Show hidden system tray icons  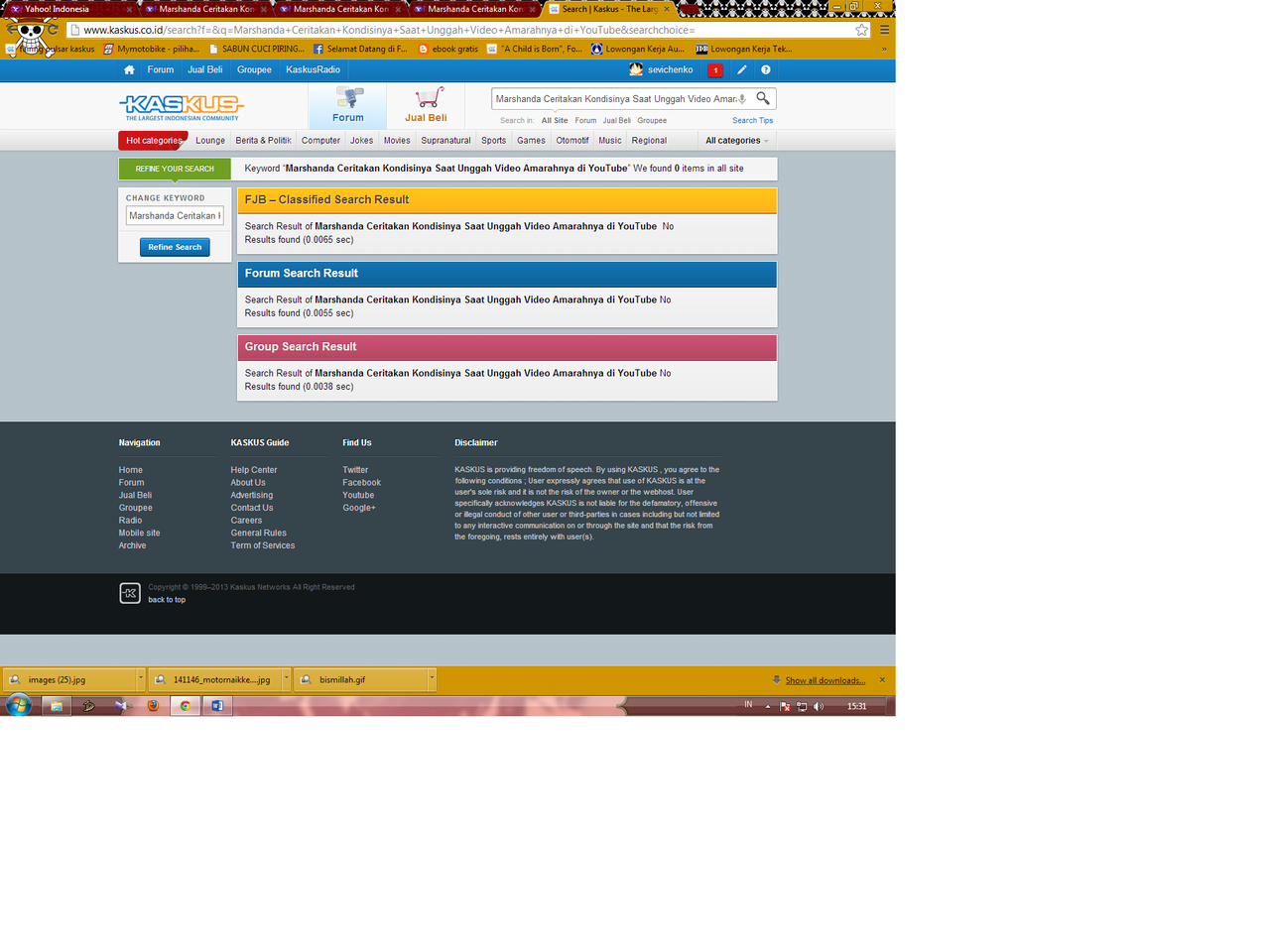(768, 707)
